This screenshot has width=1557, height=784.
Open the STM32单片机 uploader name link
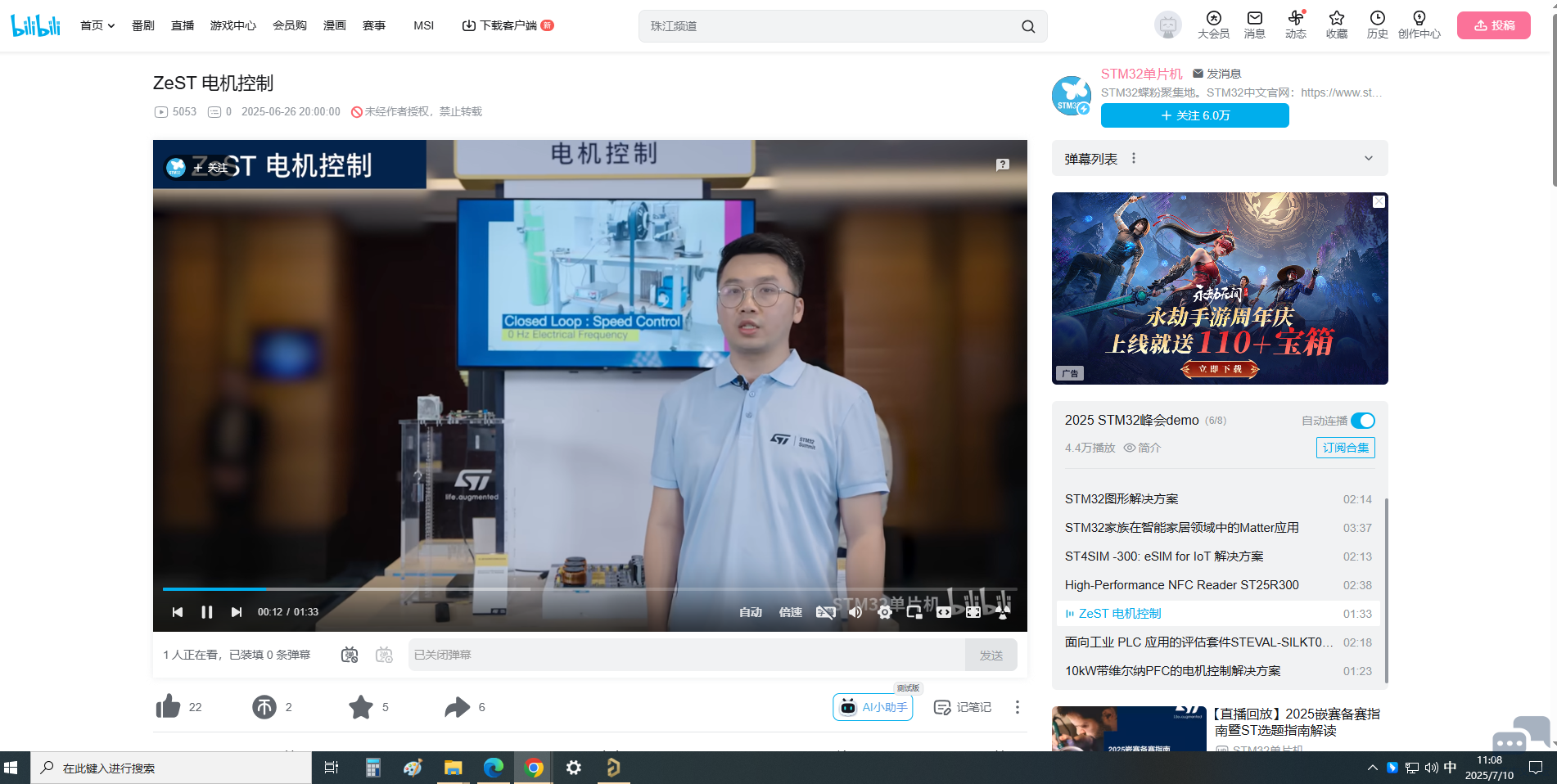[1141, 74]
